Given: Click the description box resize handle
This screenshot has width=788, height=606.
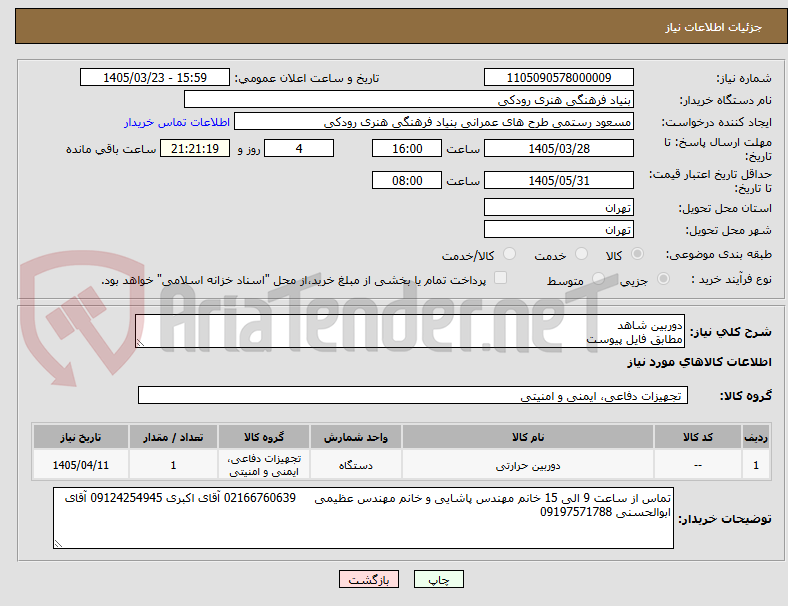Looking at the screenshot, I should point(140,343).
